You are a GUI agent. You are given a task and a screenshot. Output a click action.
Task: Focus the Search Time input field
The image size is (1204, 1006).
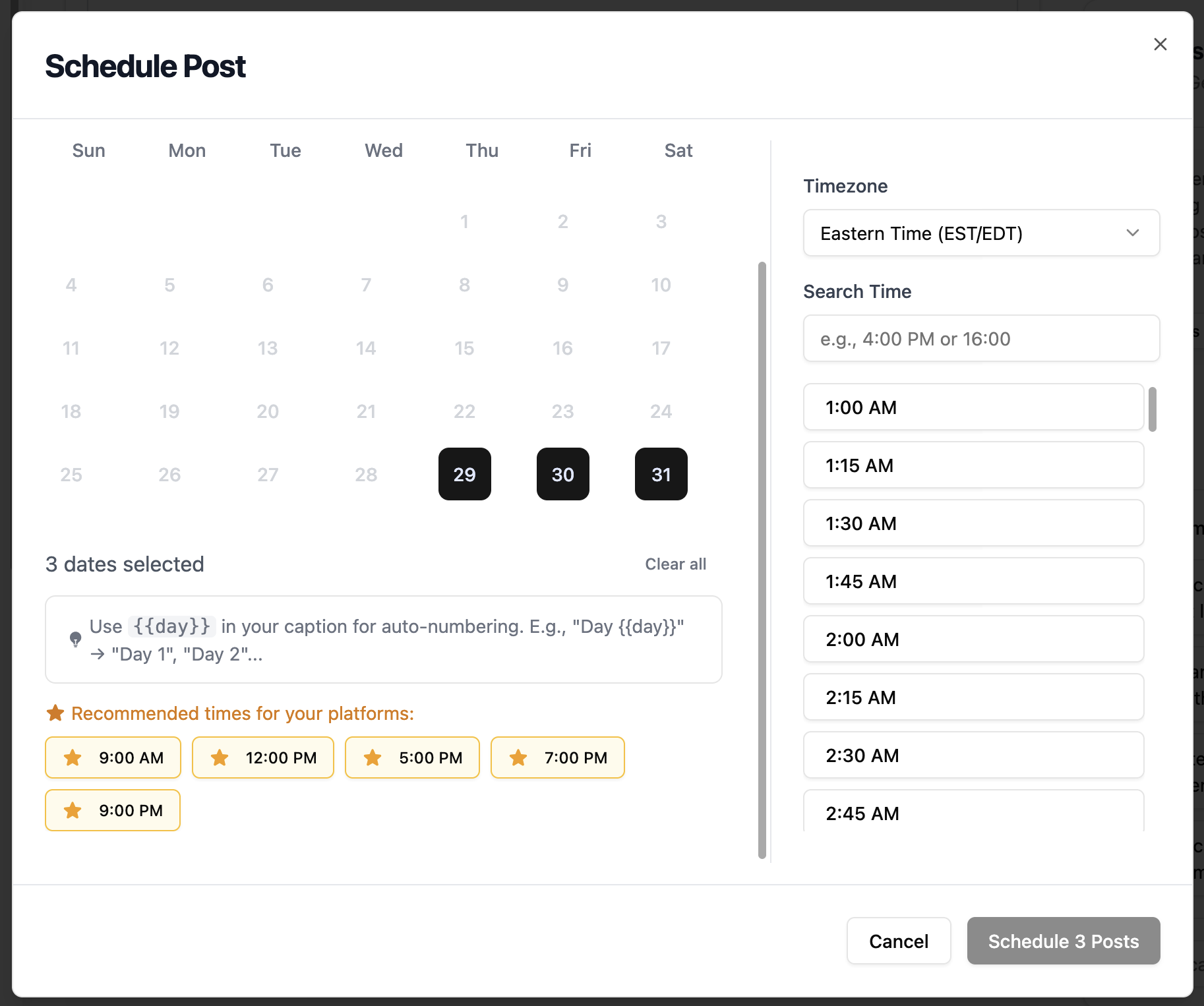[980, 339]
